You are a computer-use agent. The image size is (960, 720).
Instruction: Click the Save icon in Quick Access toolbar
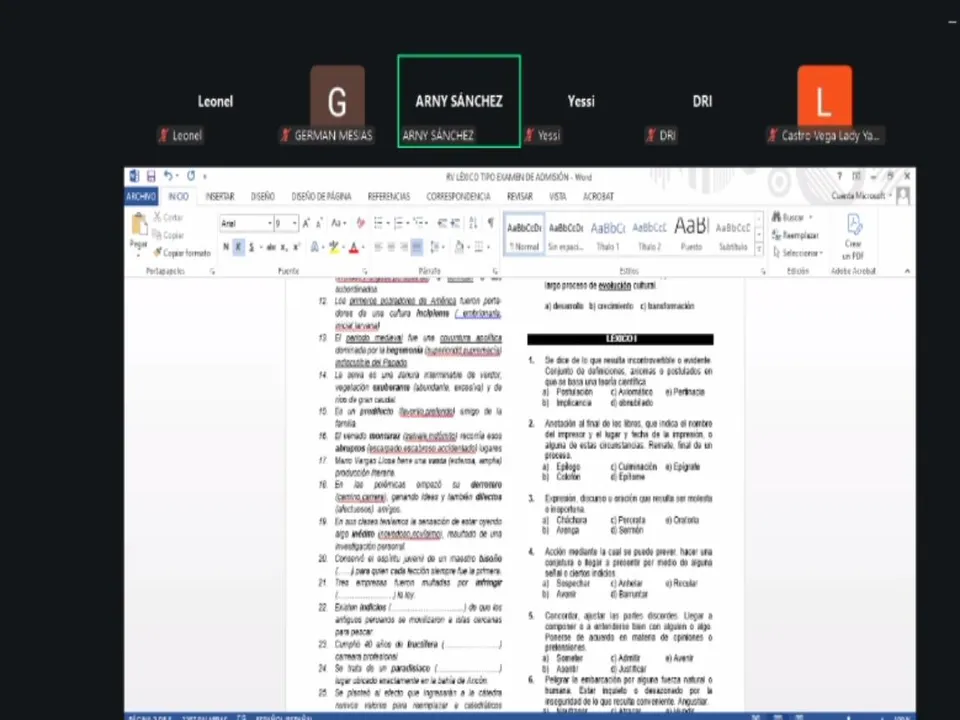pos(151,176)
